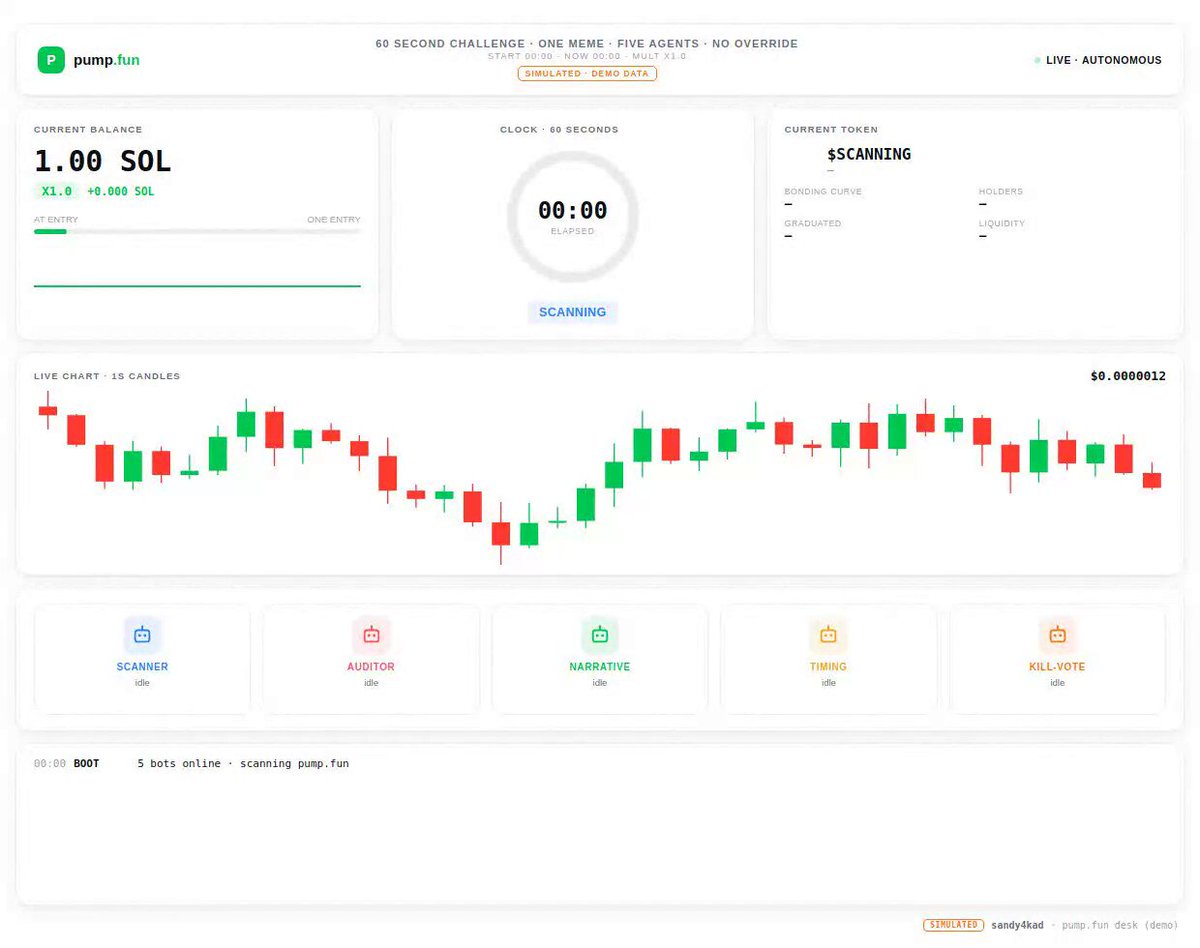
Task: Select the green Narrative bot icon
Action: click(600, 635)
